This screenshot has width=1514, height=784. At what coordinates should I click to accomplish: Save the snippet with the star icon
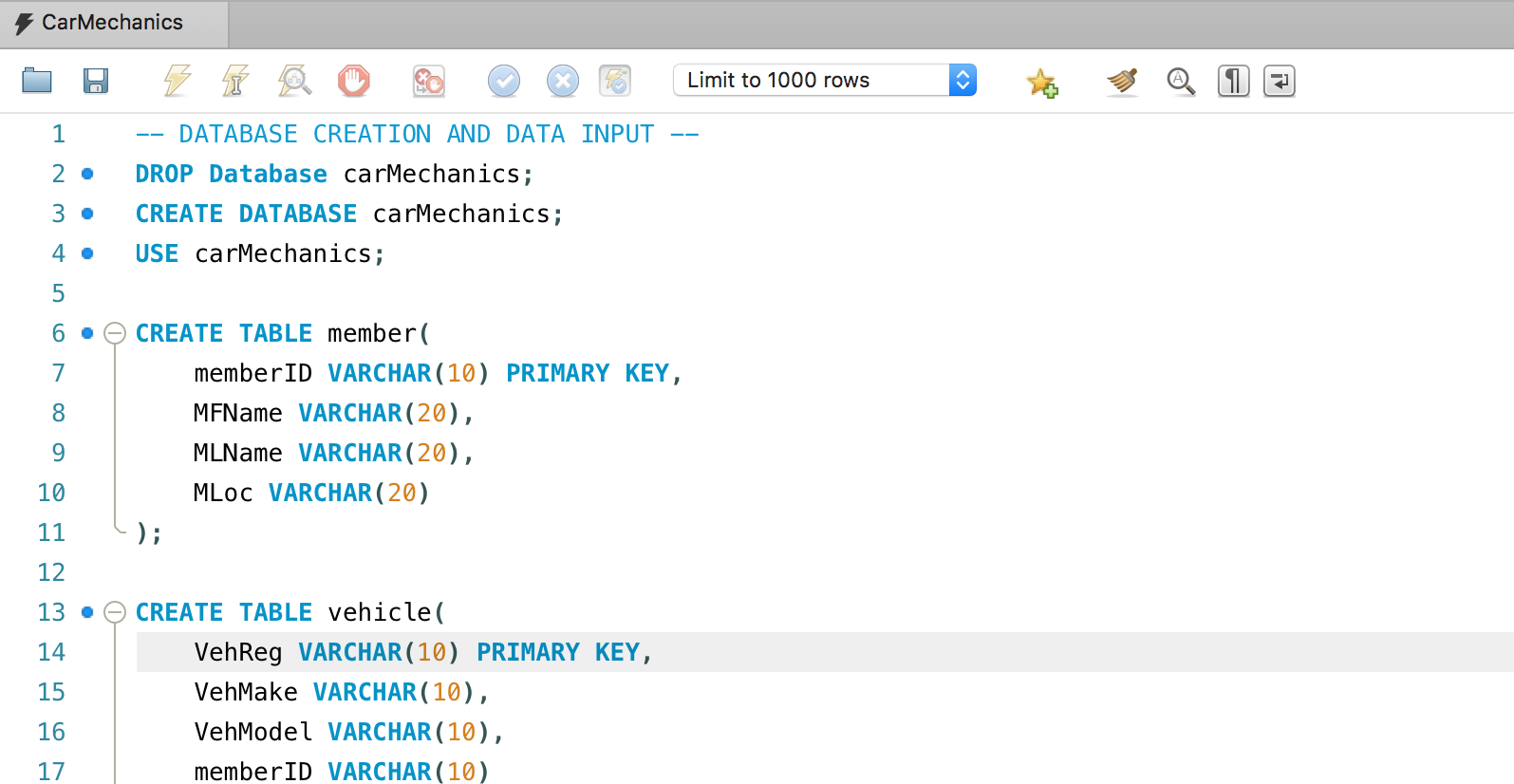coord(1041,83)
